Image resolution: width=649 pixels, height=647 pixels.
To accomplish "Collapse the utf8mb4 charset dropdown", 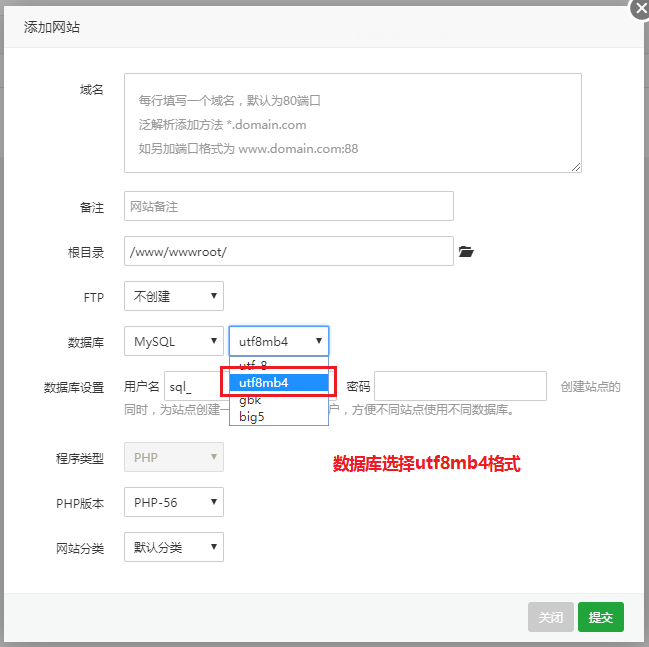I will [x=279, y=341].
